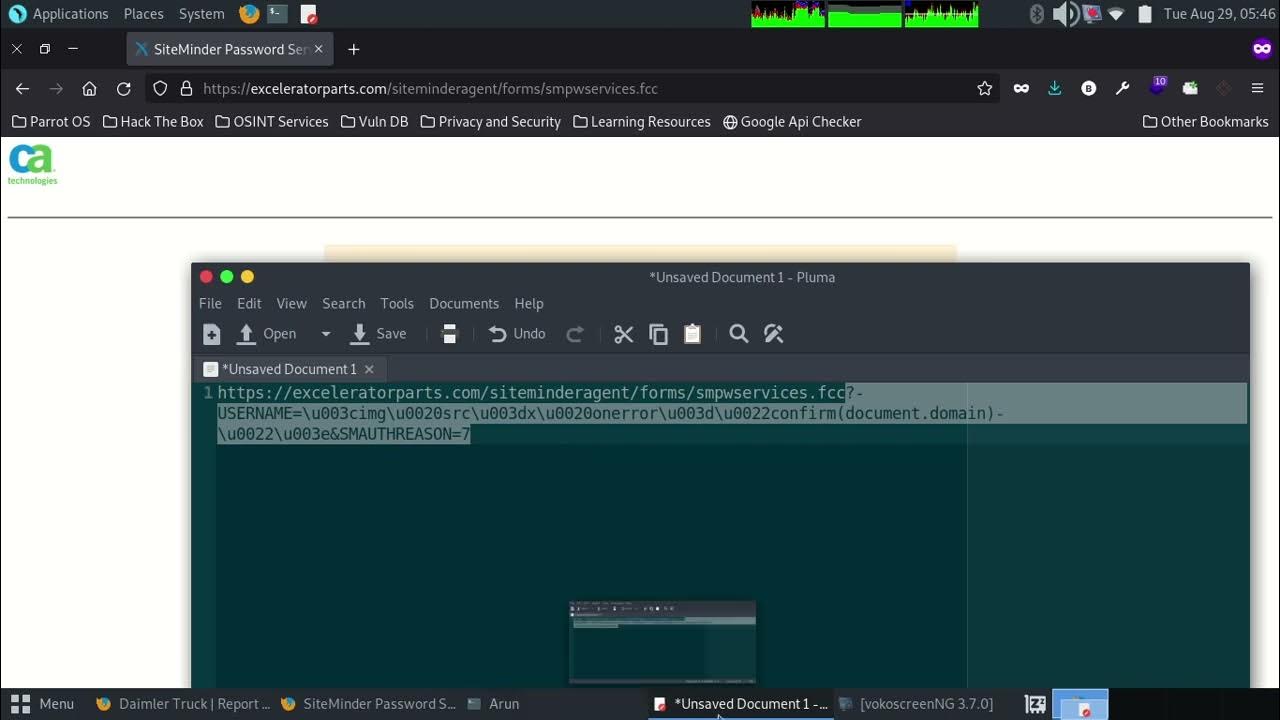The image size is (1280, 720).
Task: Switch to Daimler Truck Report taskbar window
Action: click(183, 704)
